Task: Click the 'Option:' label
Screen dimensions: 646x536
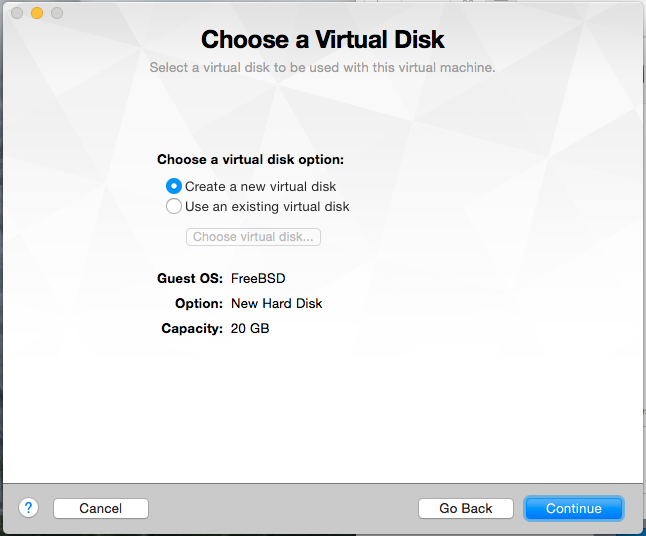Action: click(198, 303)
